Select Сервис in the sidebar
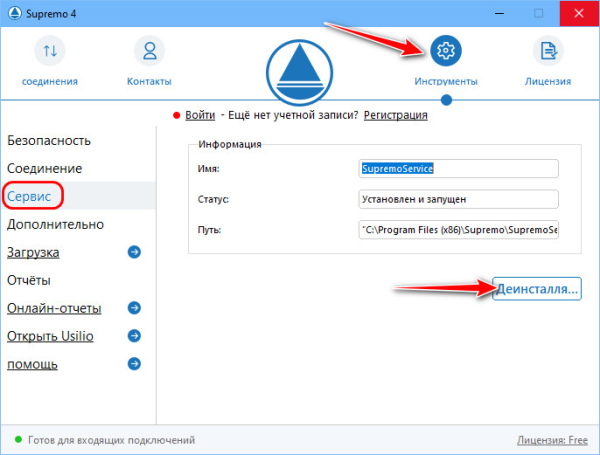Screen dimensions: 600x455 pos(30,196)
